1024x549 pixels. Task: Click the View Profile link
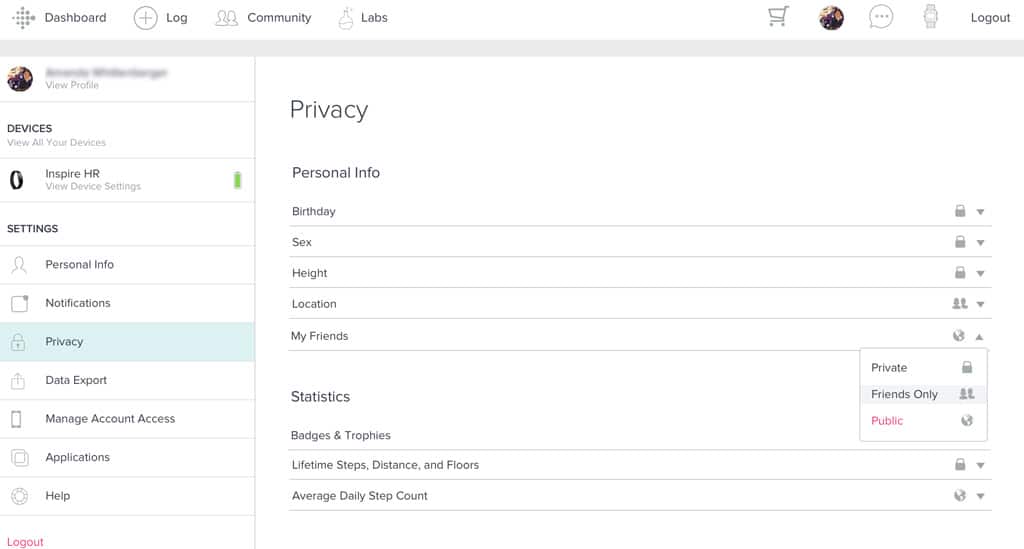(x=72, y=86)
